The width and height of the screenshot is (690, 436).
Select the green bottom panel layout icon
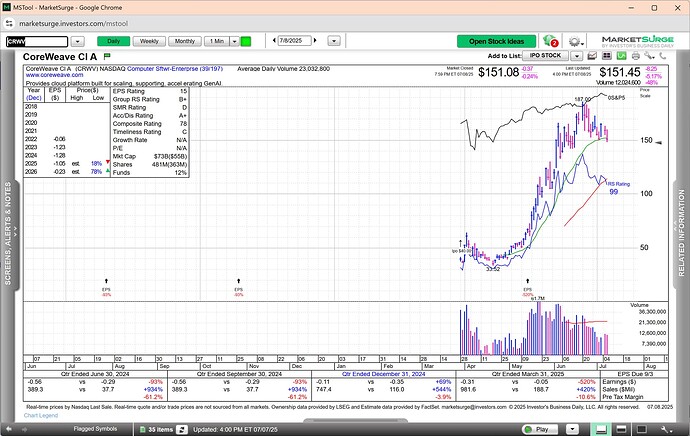[601, 429]
